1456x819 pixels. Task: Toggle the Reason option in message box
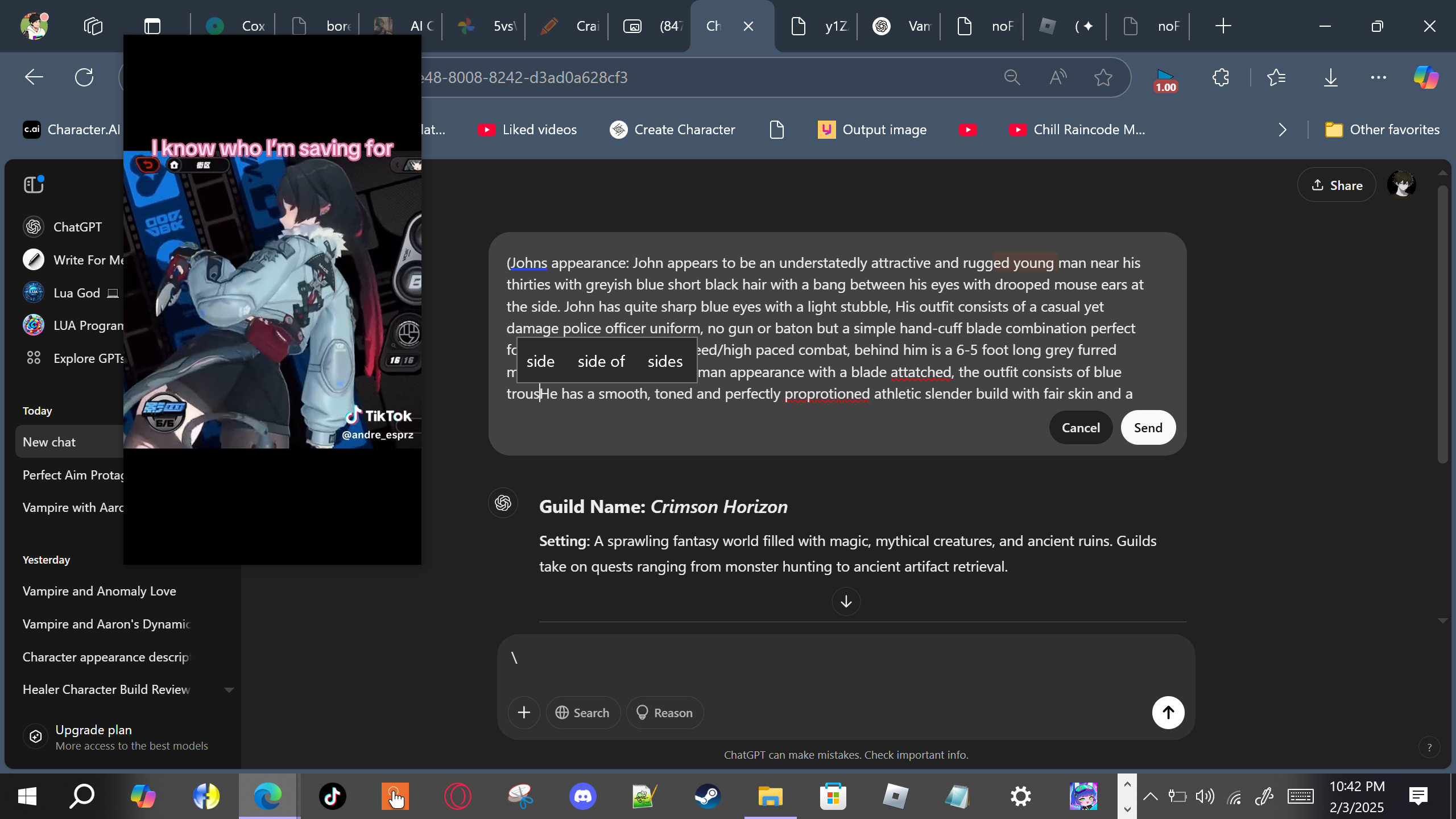664,713
